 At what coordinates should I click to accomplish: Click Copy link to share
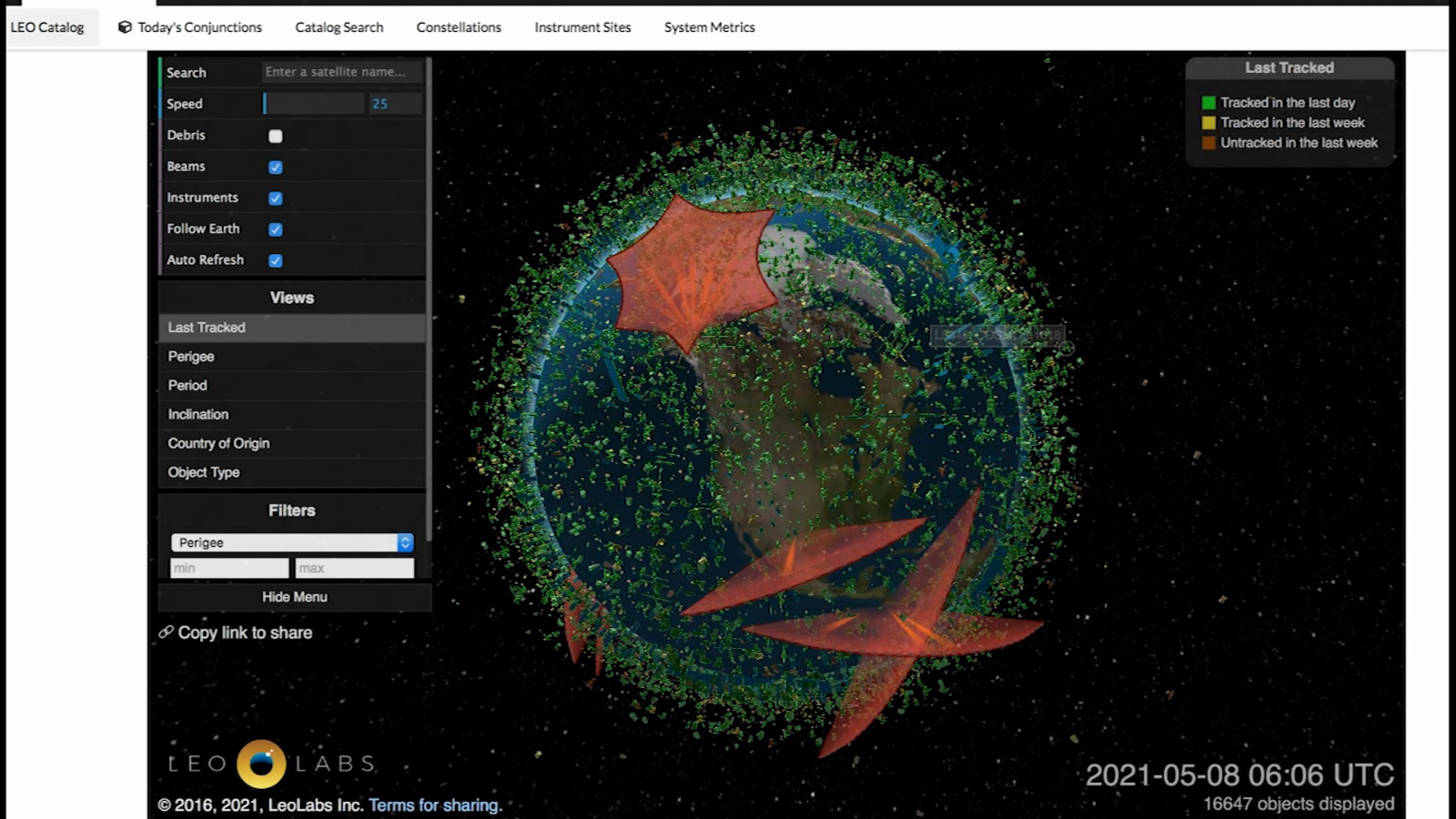(x=245, y=632)
